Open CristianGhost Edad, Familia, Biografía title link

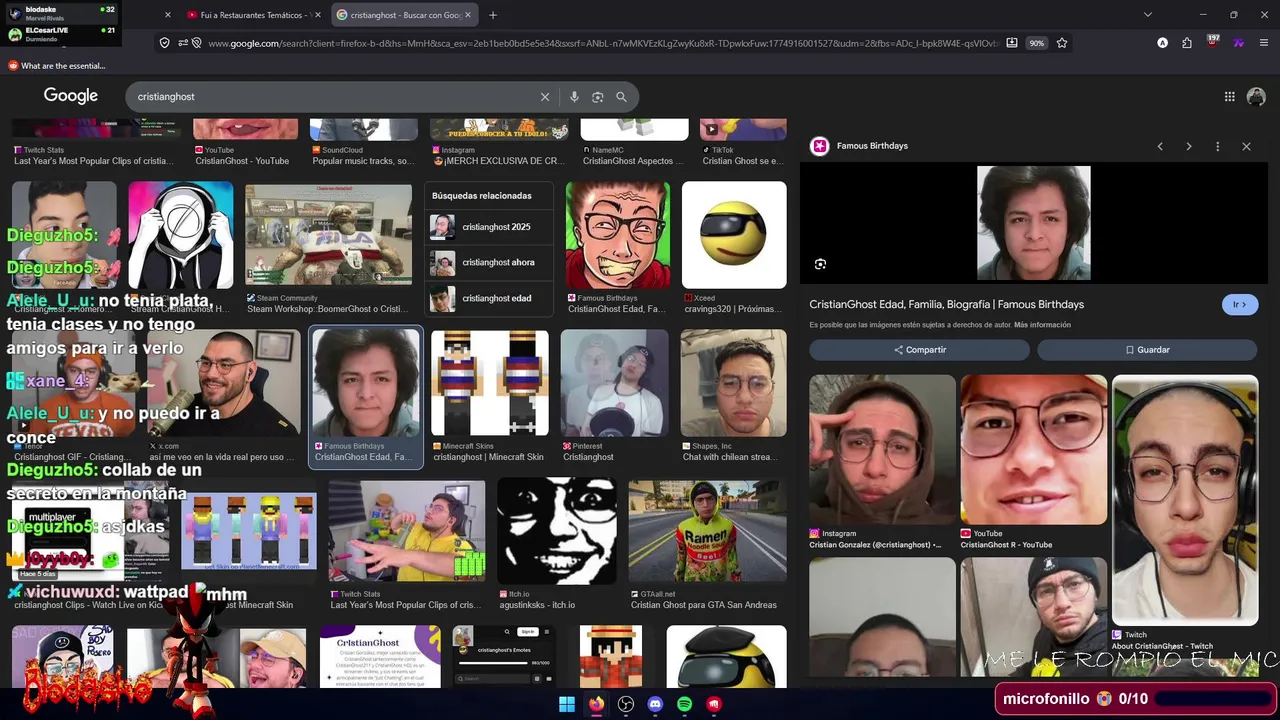[x=946, y=304]
